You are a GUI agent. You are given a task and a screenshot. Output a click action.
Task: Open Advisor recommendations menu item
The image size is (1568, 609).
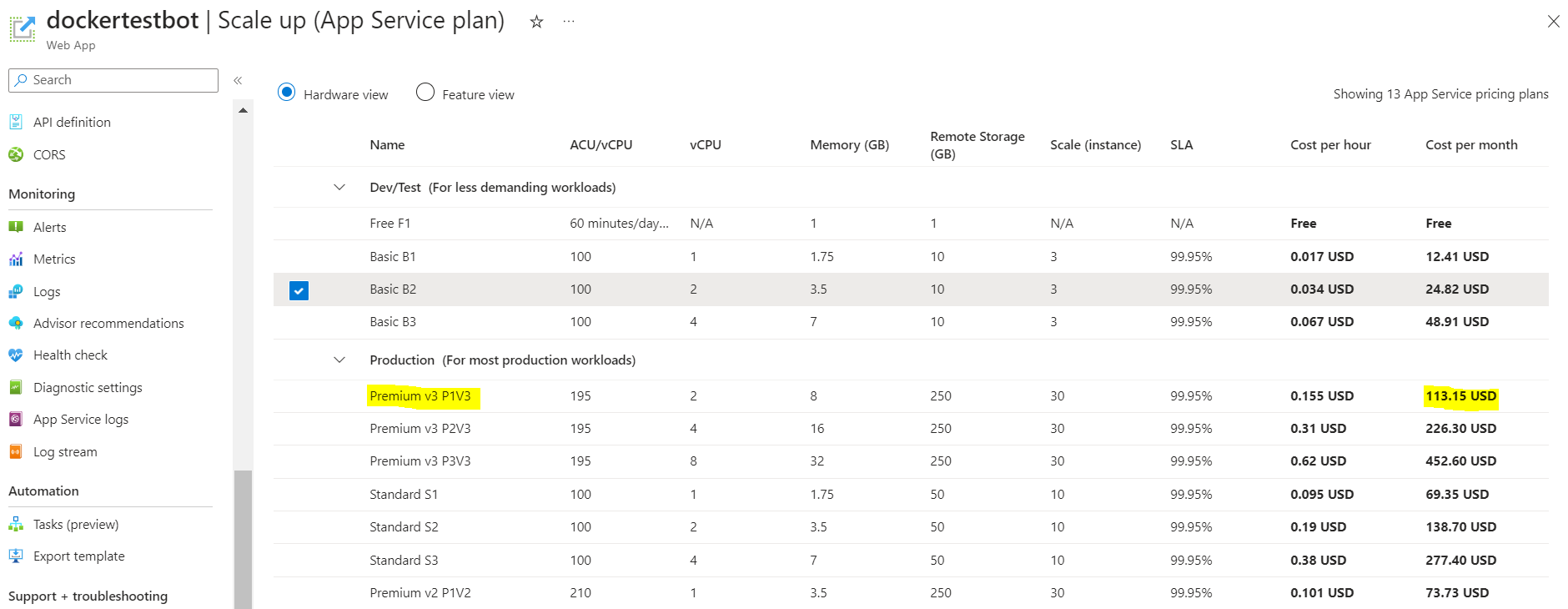click(x=108, y=323)
